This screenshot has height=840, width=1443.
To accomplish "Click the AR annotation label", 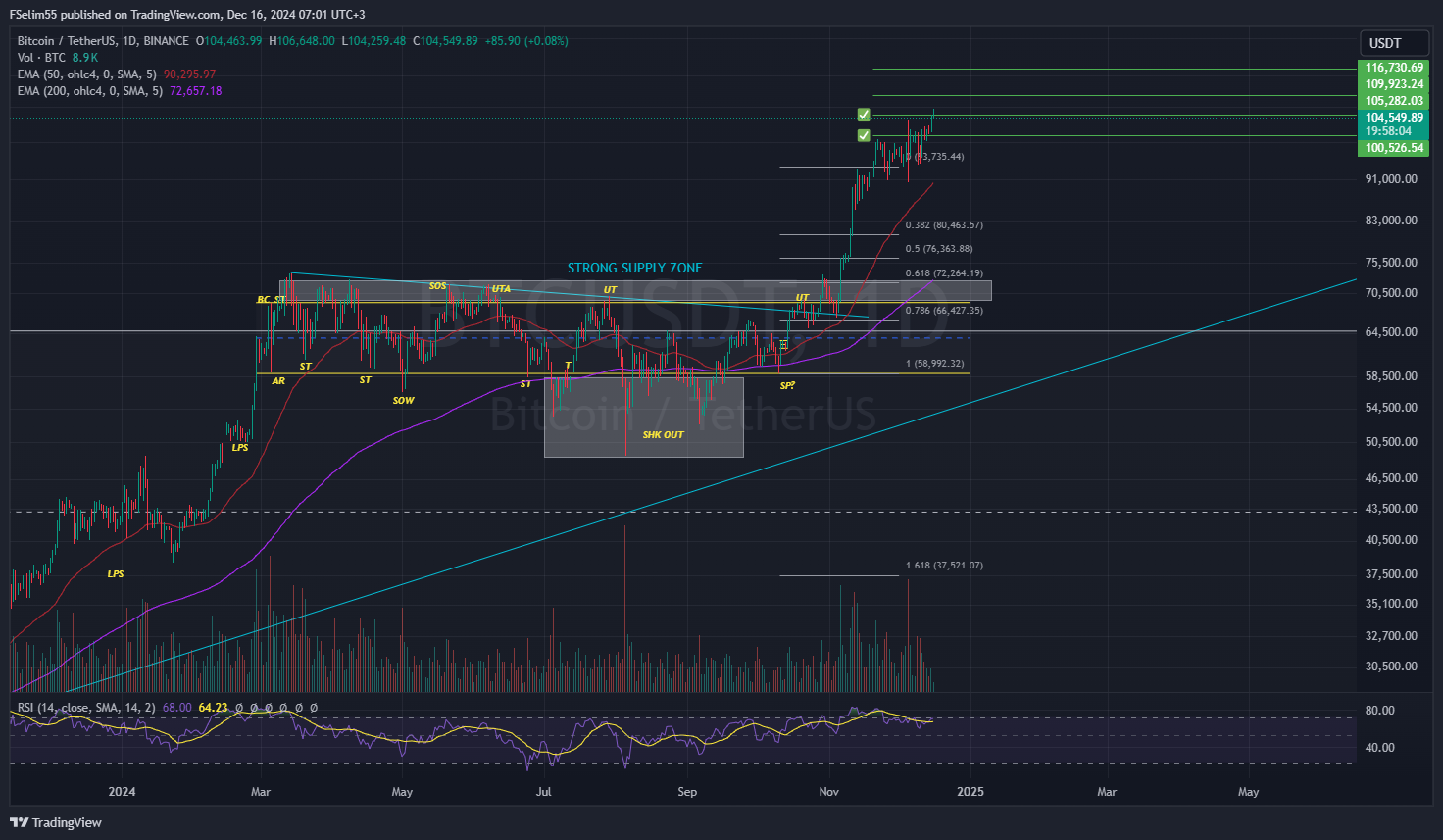I will click(x=278, y=381).
